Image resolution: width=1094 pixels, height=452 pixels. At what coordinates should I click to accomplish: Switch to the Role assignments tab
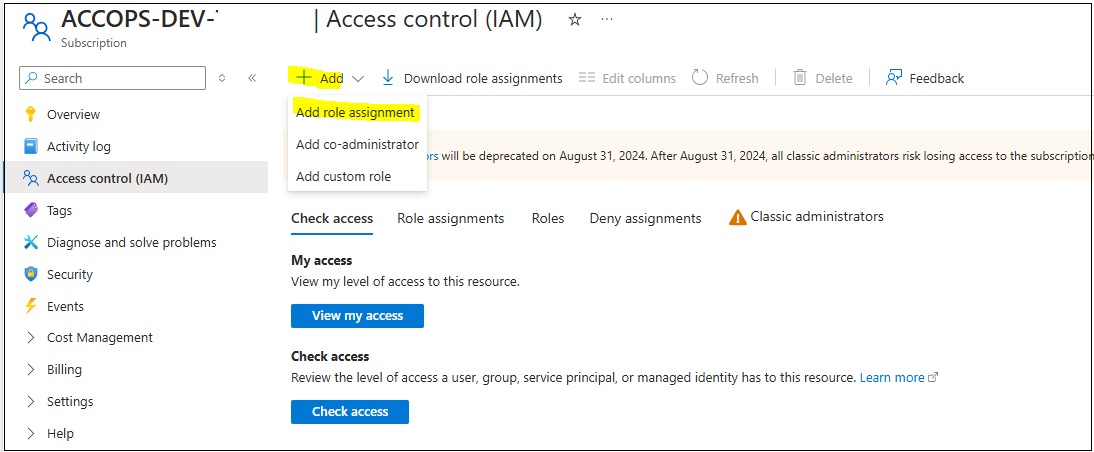pyautogui.click(x=450, y=218)
